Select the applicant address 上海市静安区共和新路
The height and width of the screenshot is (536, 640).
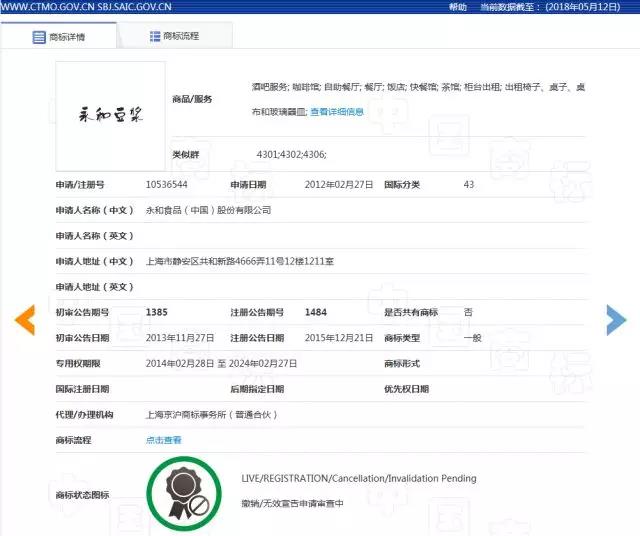240,261
